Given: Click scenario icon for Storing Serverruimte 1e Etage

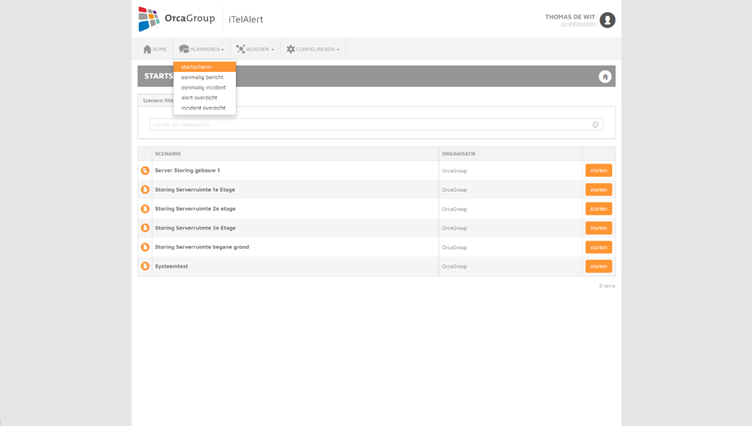Looking at the screenshot, I should (145, 189).
